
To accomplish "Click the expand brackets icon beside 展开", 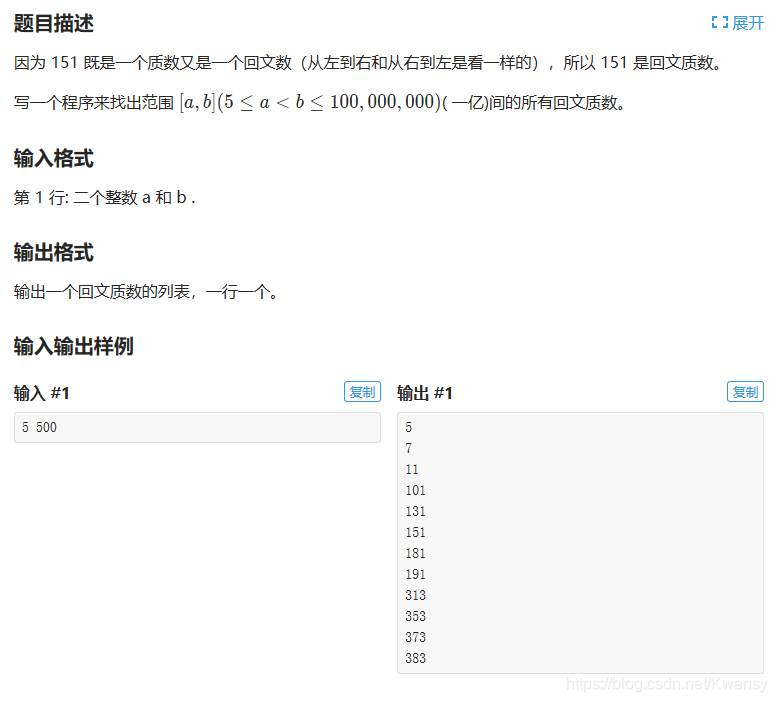I will pyautogui.click(x=720, y=22).
